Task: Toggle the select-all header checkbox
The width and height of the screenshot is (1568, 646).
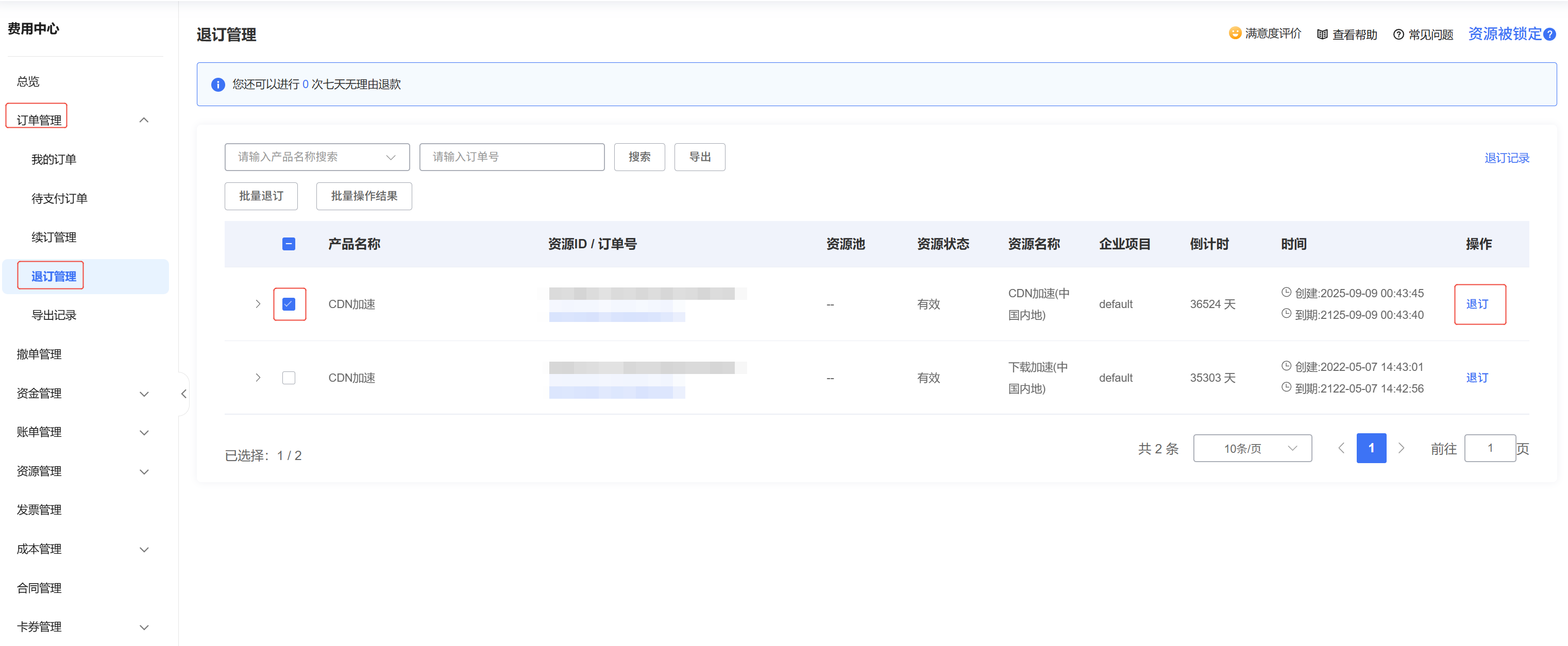Action: click(x=289, y=244)
